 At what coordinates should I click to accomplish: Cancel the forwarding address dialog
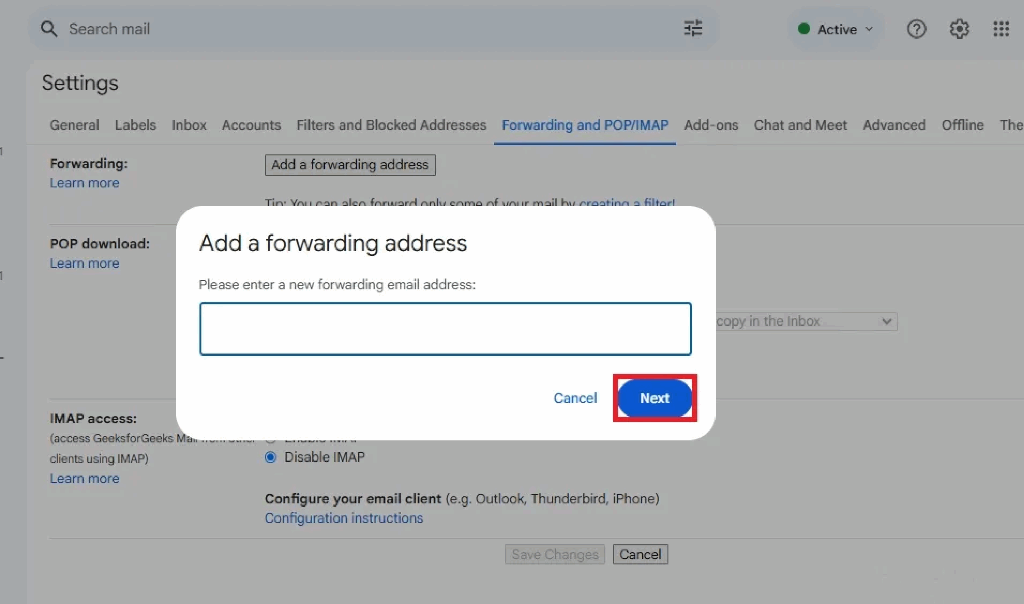(575, 398)
